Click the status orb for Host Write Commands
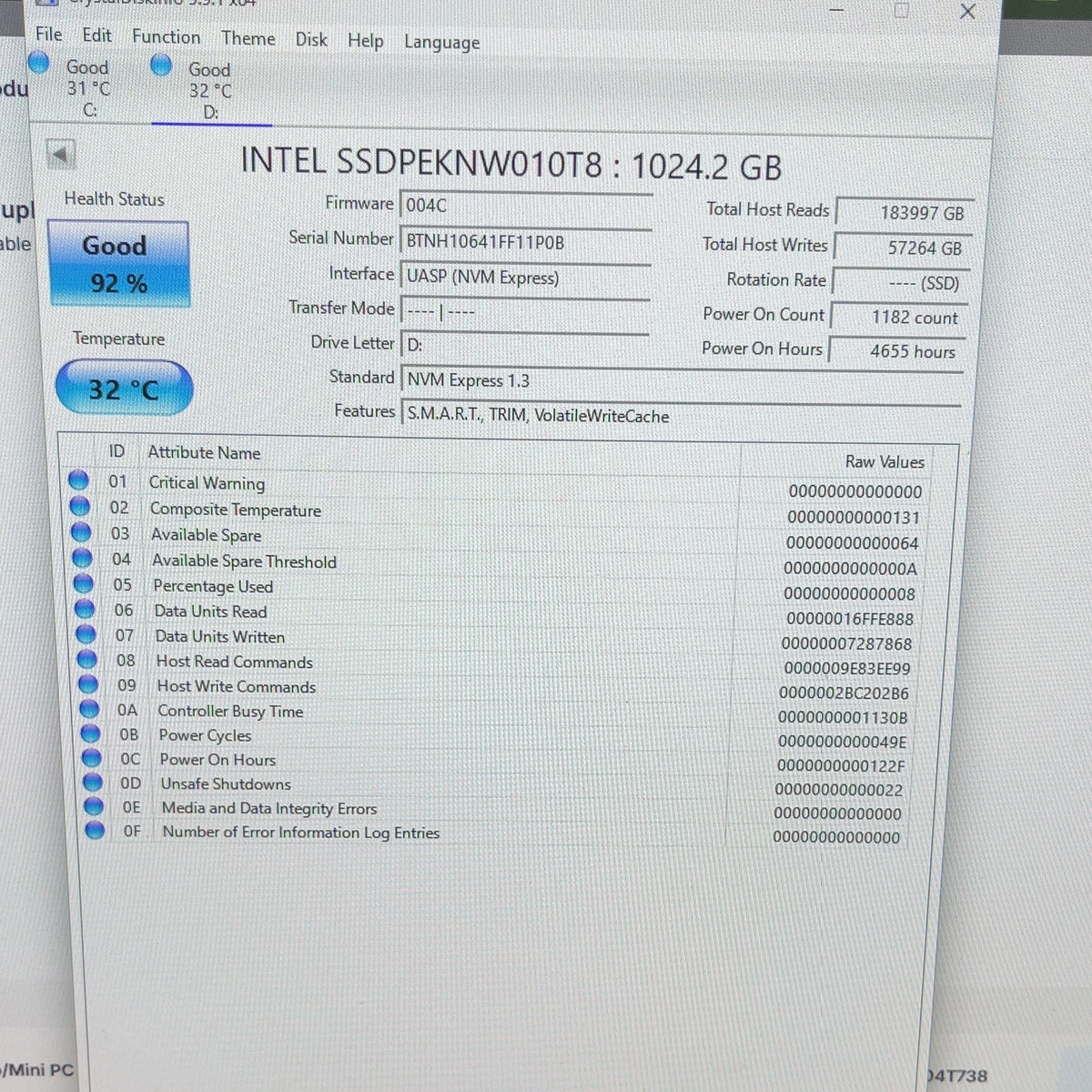Image resolution: width=1092 pixels, height=1092 pixels. pos(88,684)
